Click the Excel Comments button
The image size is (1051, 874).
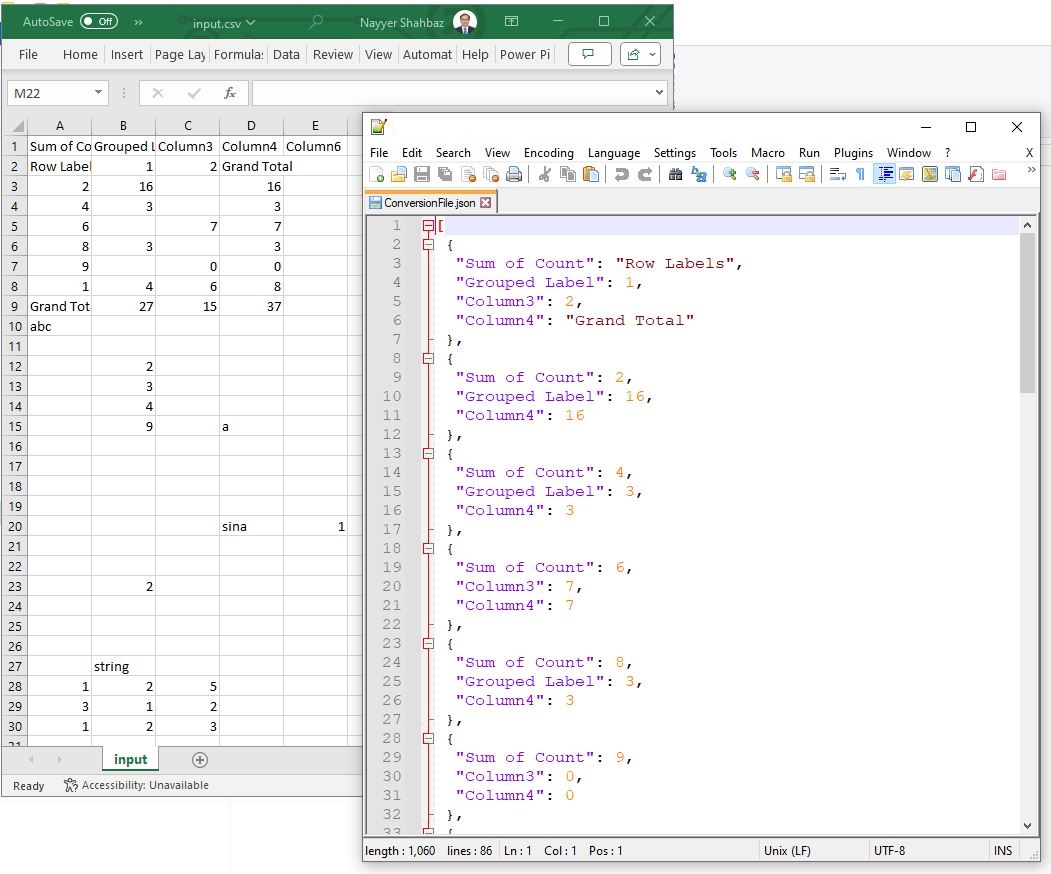tap(589, 54)
